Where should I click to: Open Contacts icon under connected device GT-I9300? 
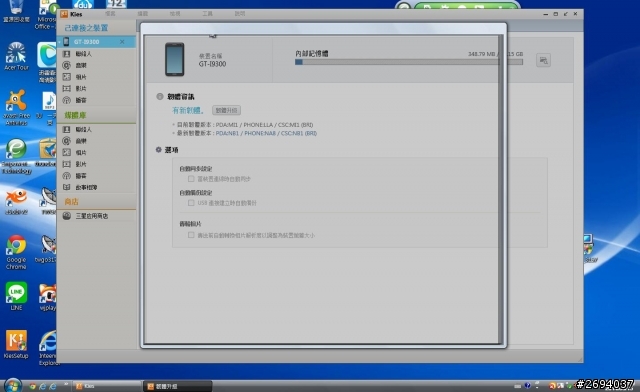click(67, 53)
